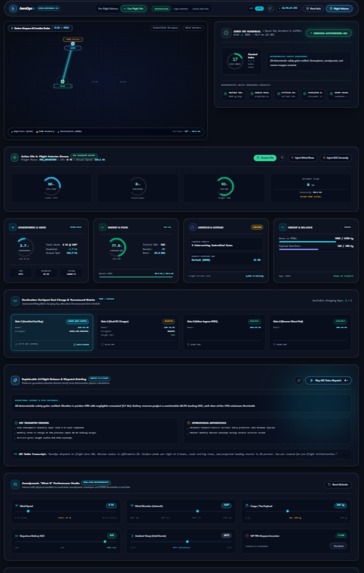Click the amber status badge on the Airspace & Geofence card
The image size is (364, 573).
click(257, 227)
